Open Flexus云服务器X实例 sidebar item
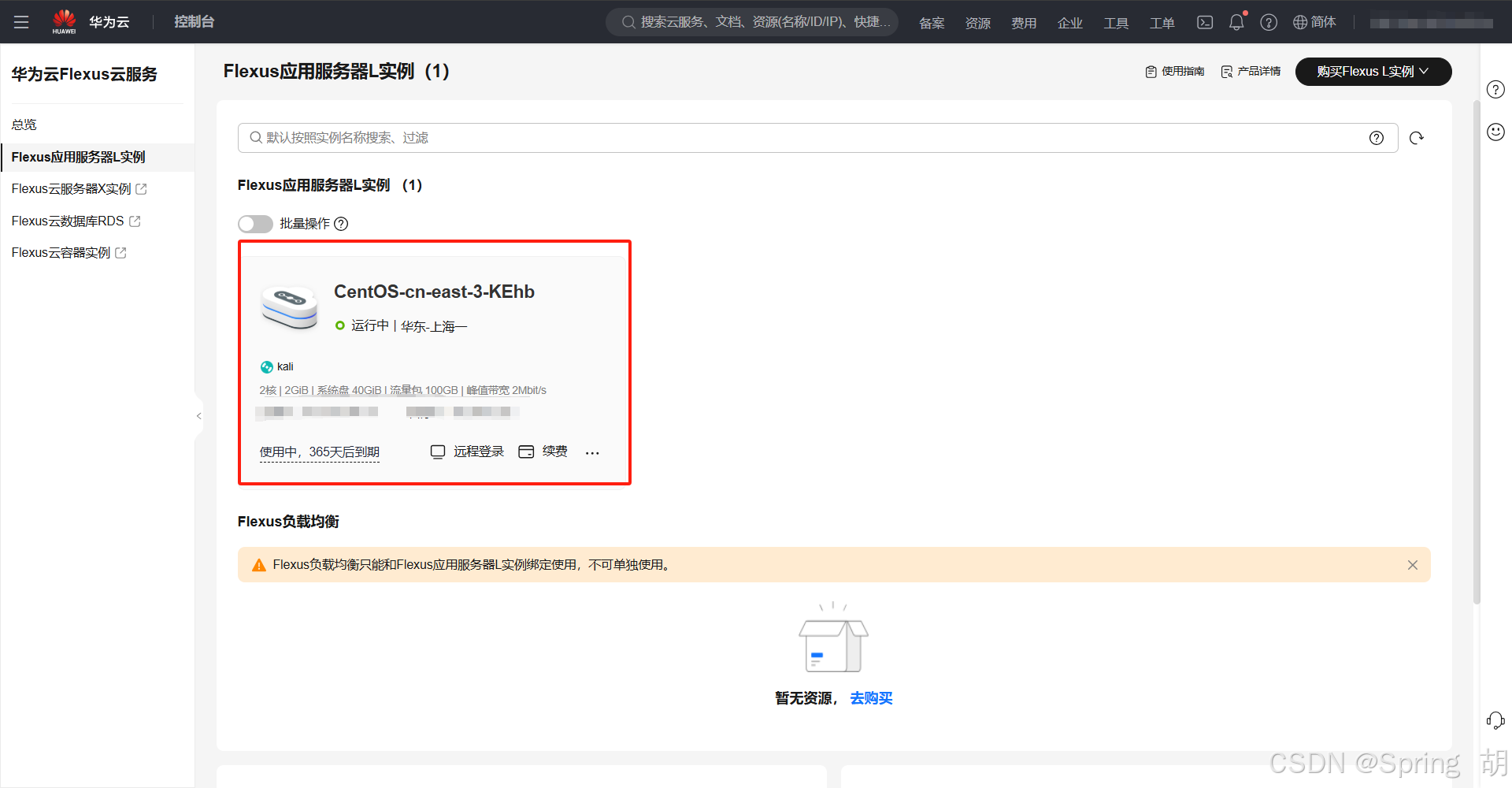Screen dimensions: 1512x788 [71, 189]
